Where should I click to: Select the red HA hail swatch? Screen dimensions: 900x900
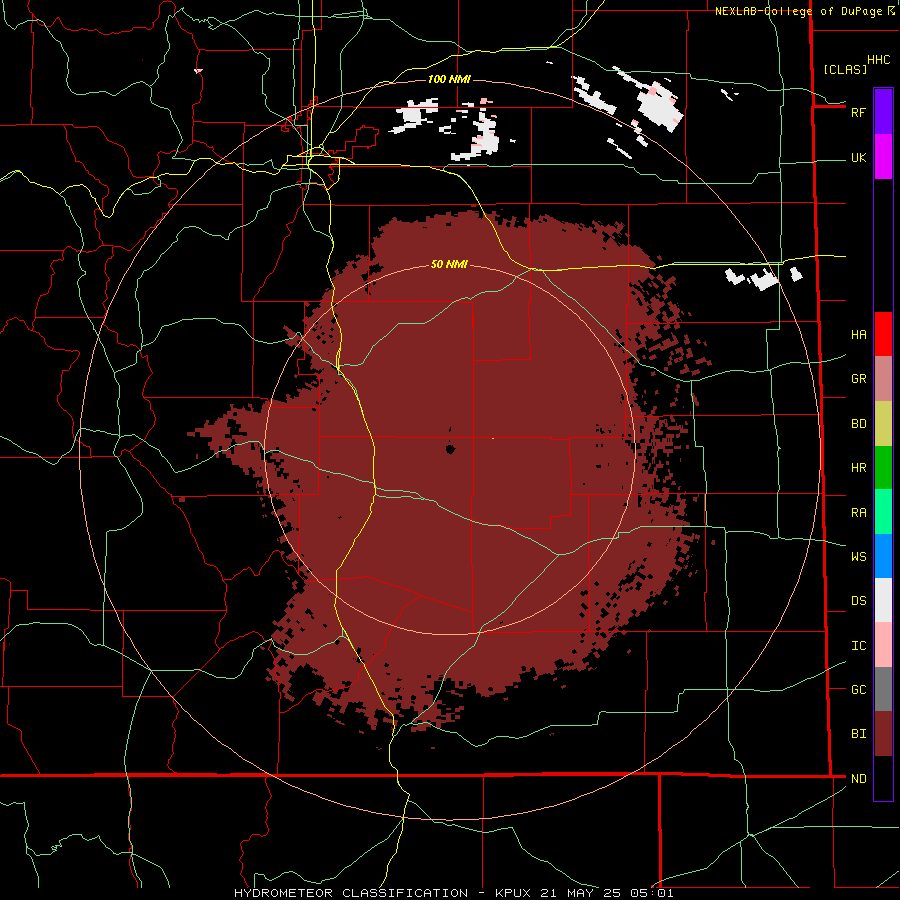883,334
